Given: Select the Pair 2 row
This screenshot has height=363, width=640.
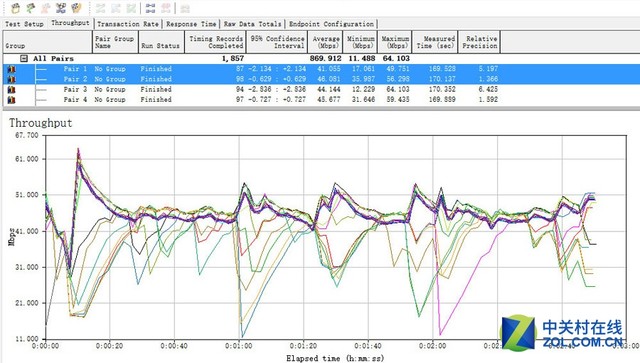Looking at the screenshot, I should pyautogui.click(x=320, y=79).
